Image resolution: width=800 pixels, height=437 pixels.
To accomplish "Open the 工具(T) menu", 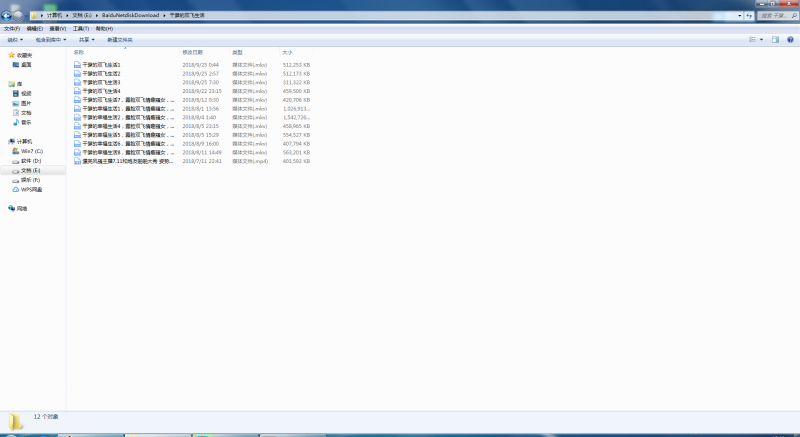I will pos(79,28).
